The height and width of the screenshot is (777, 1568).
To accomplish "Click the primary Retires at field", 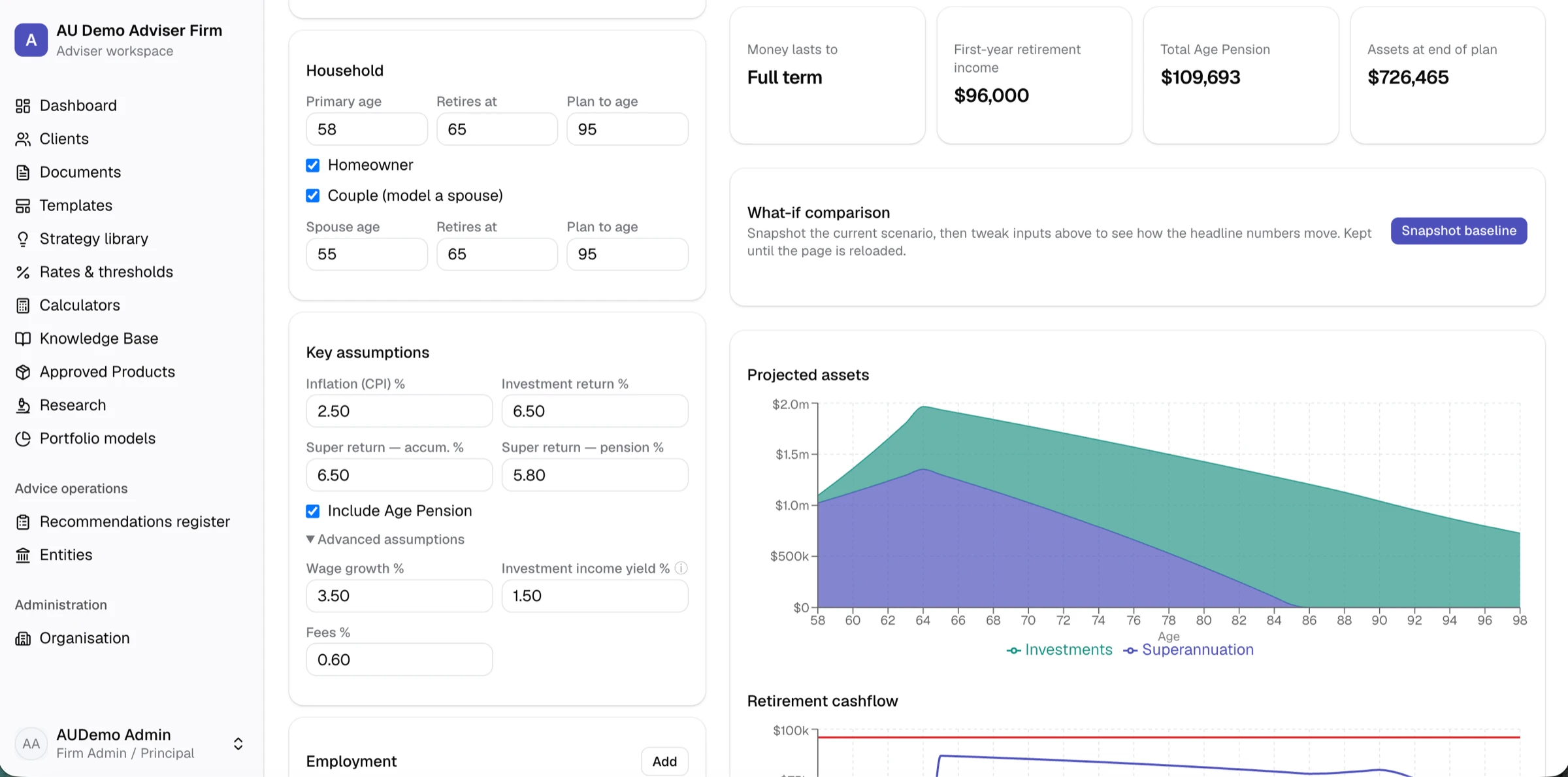I will [x=497, y=129].
